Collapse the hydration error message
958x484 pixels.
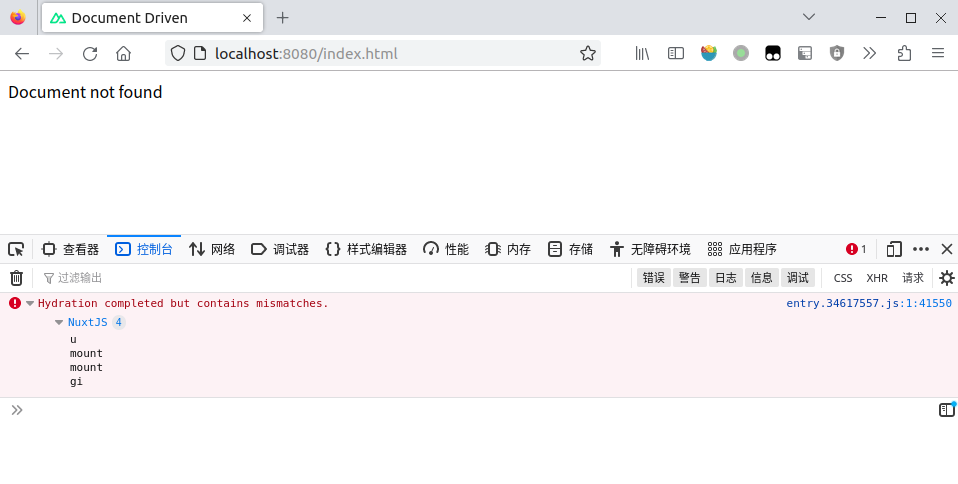[30, 304]
